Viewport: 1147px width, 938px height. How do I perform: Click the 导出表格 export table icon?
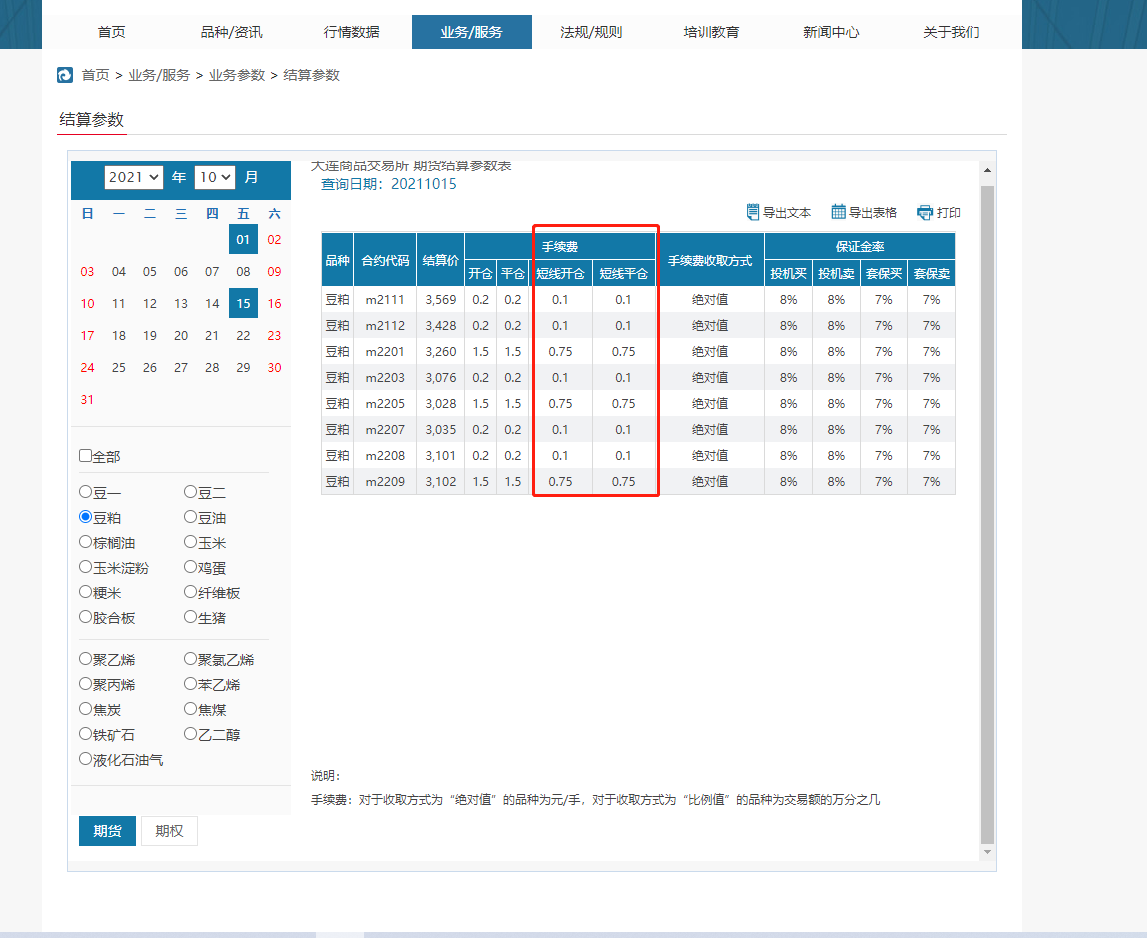coord(838,212)
